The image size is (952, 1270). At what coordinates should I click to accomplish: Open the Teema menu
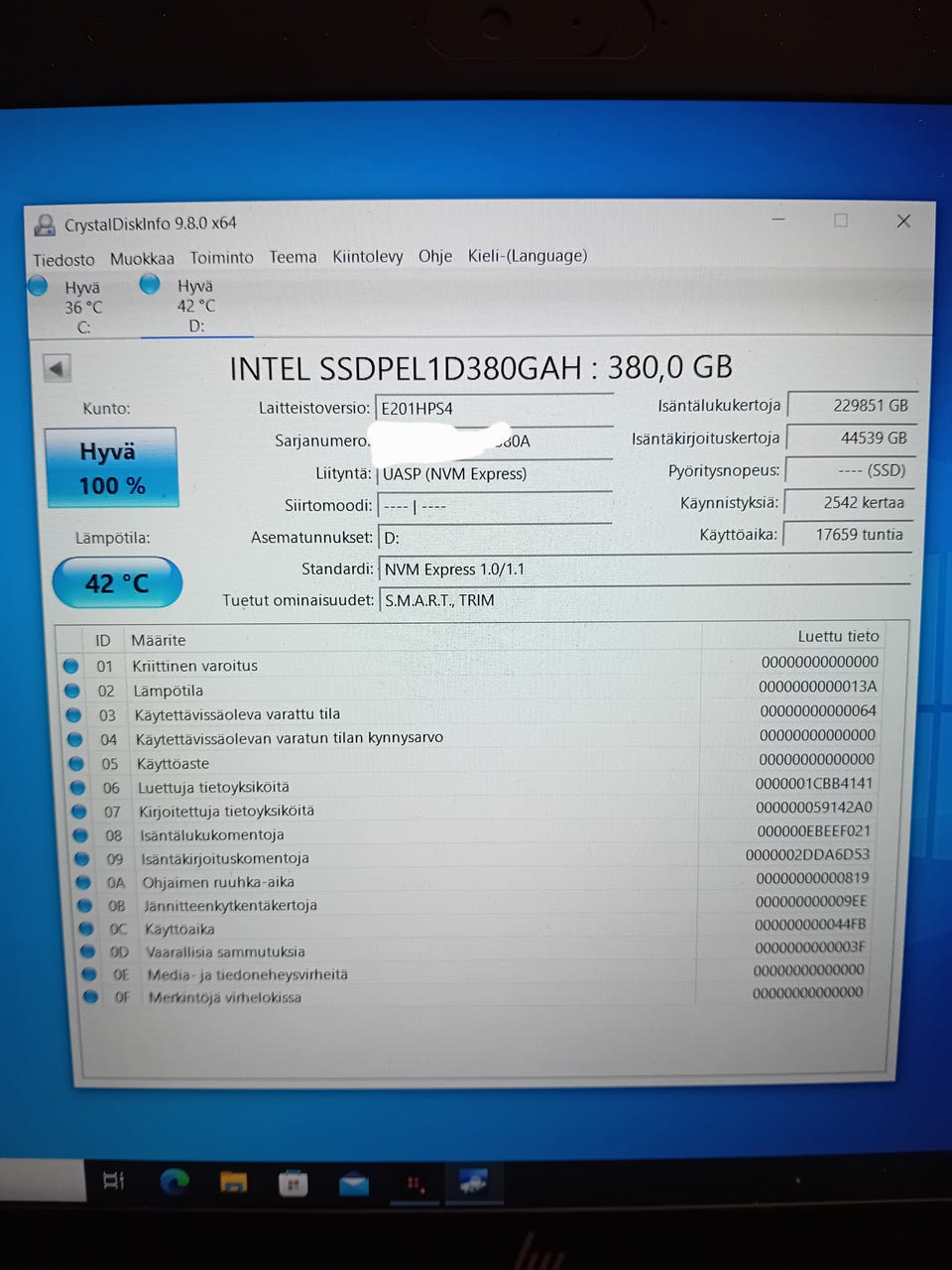(x=293, y=257)
